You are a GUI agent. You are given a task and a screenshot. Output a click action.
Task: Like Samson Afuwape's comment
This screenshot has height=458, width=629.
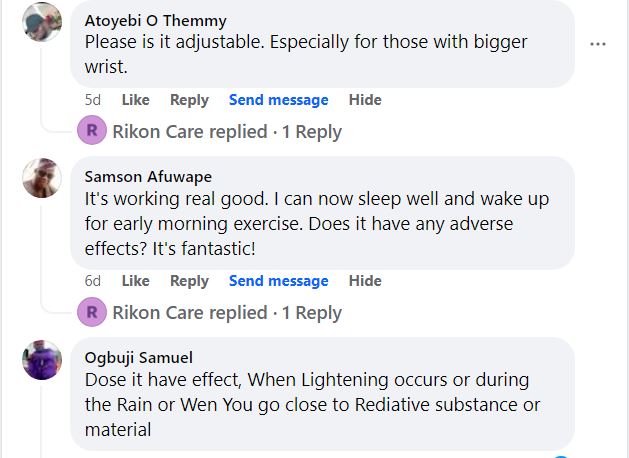[x=136, y=281]
